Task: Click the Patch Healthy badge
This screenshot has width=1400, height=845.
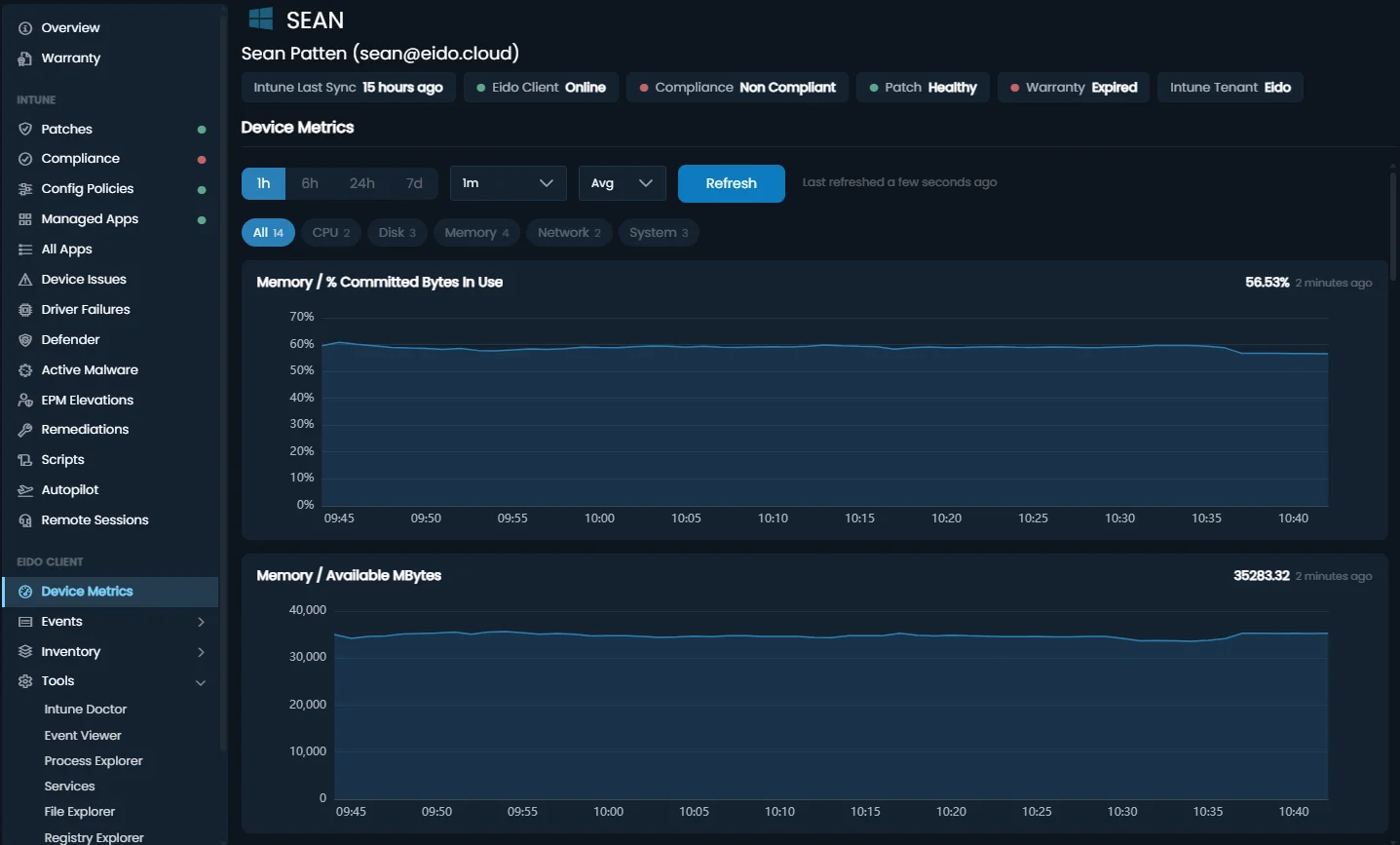Action: 923,88
